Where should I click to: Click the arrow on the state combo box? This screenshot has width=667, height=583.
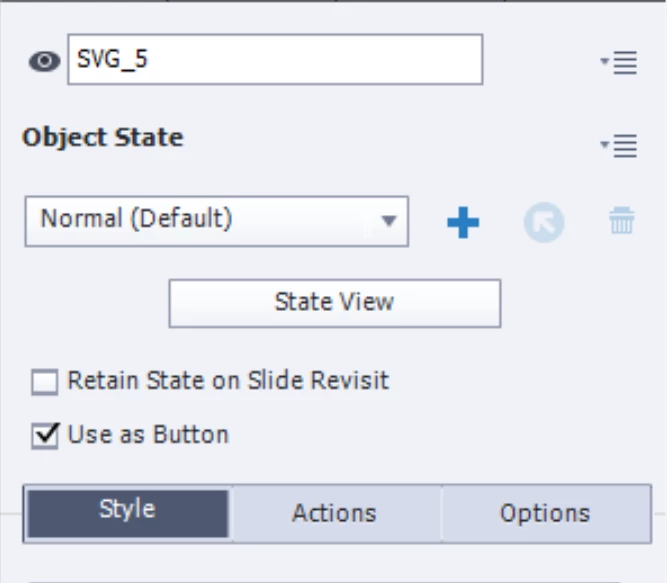pos(388,221)
